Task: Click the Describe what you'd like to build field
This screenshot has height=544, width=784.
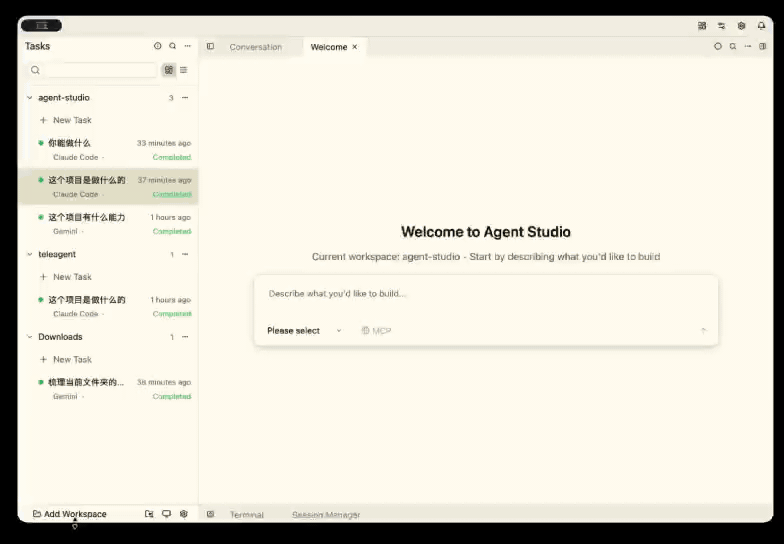Action: tap(486, 294)
